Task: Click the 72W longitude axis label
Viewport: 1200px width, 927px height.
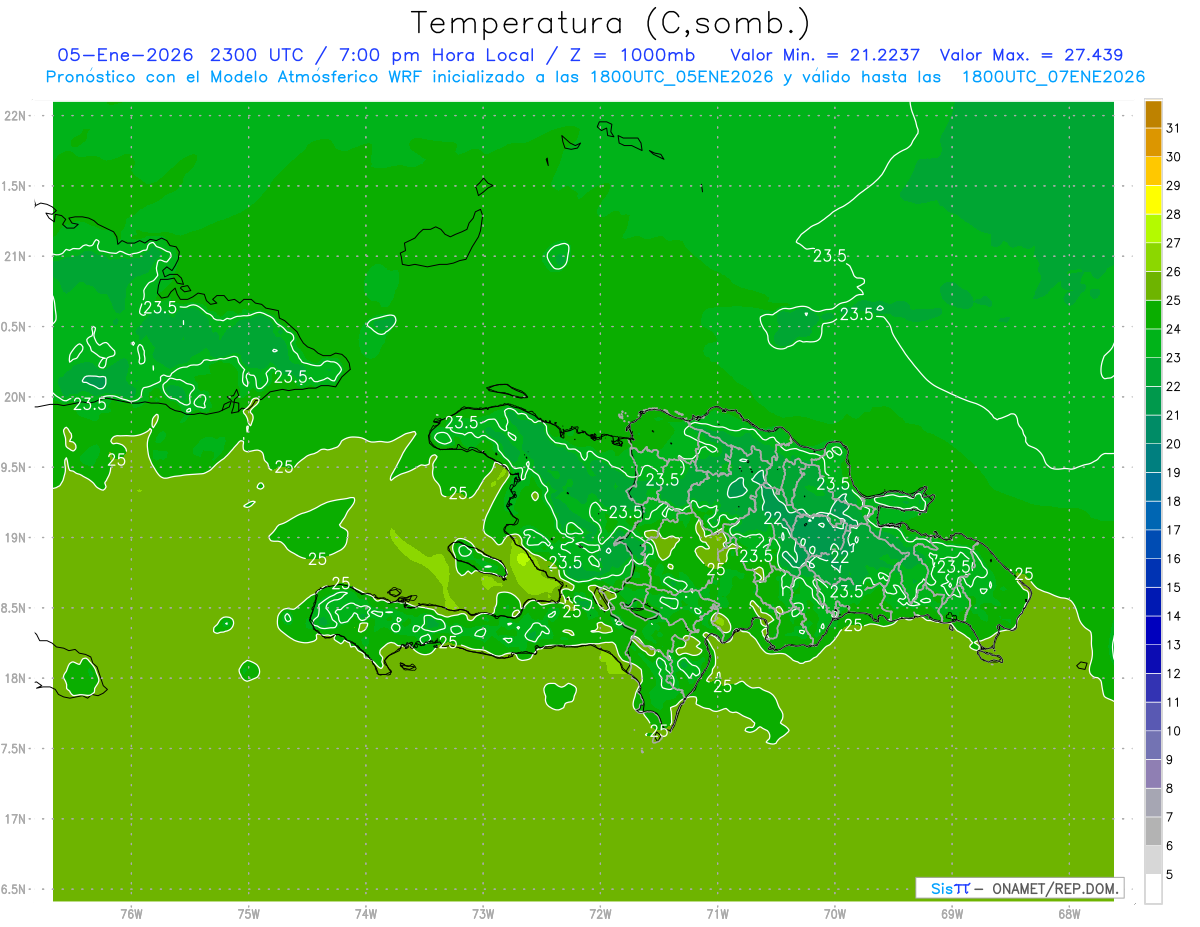Action: pos(600,914)
